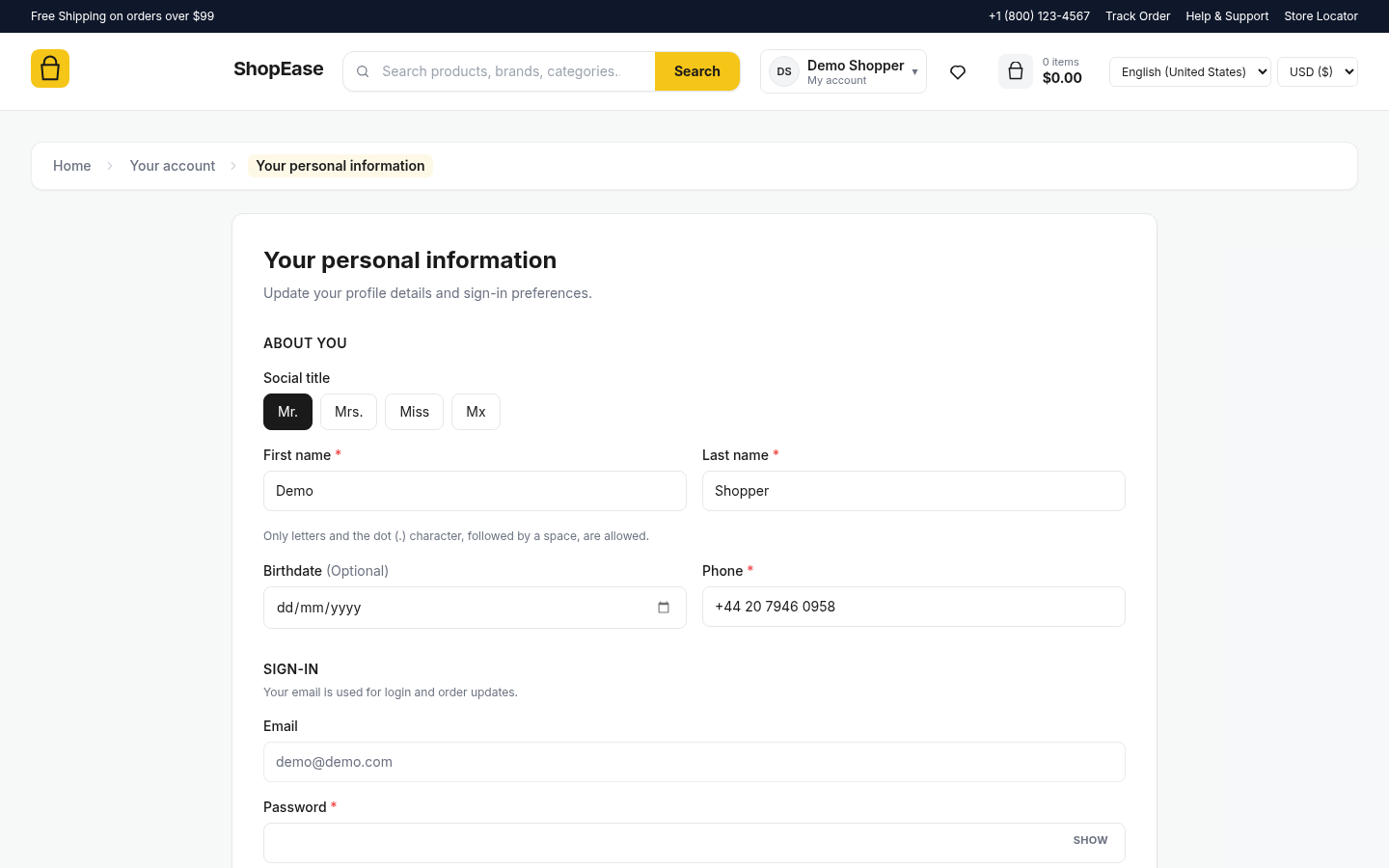Image resolution: width=1389 pixels, height=868 pixels.
Task: Click the cart total $0.00
Action: coord(1062,78)
